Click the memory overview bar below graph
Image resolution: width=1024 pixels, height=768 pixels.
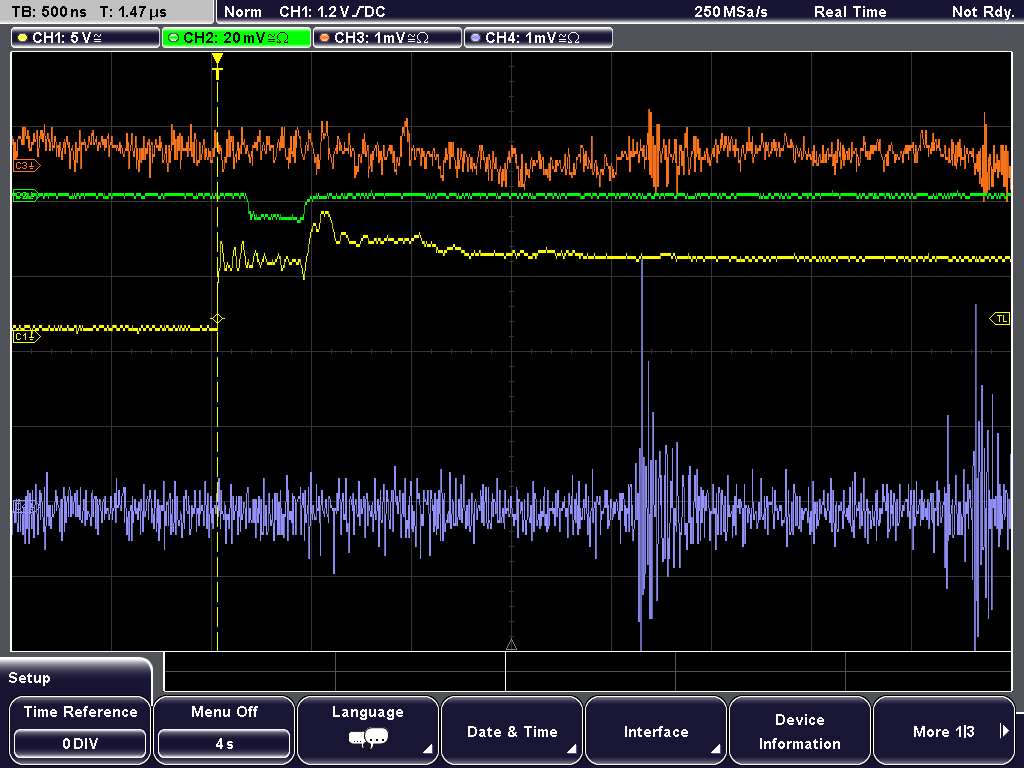588,671
